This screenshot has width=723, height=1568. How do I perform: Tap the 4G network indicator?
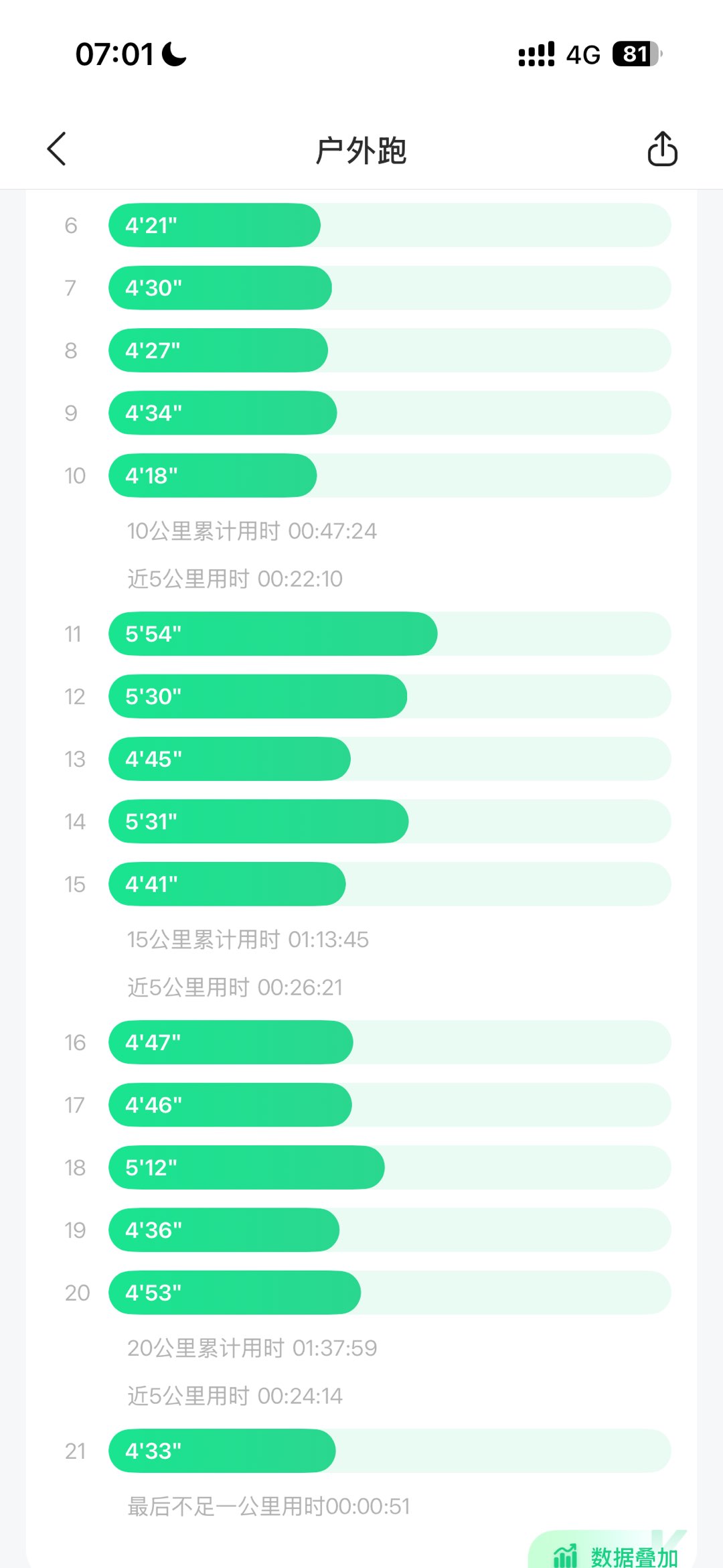point(583,55)
